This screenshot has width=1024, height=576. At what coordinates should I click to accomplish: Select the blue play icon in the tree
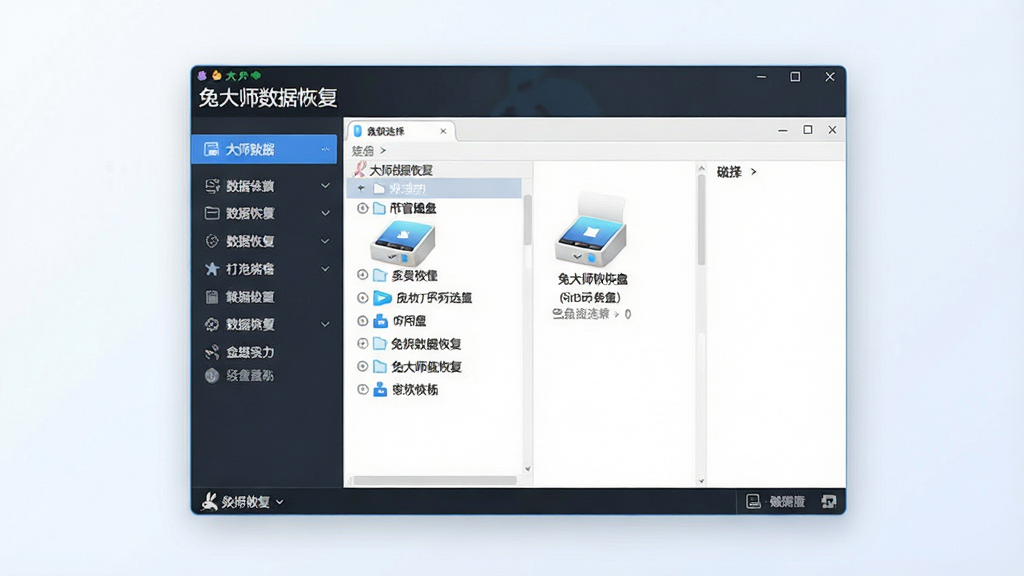coord(381,298)
